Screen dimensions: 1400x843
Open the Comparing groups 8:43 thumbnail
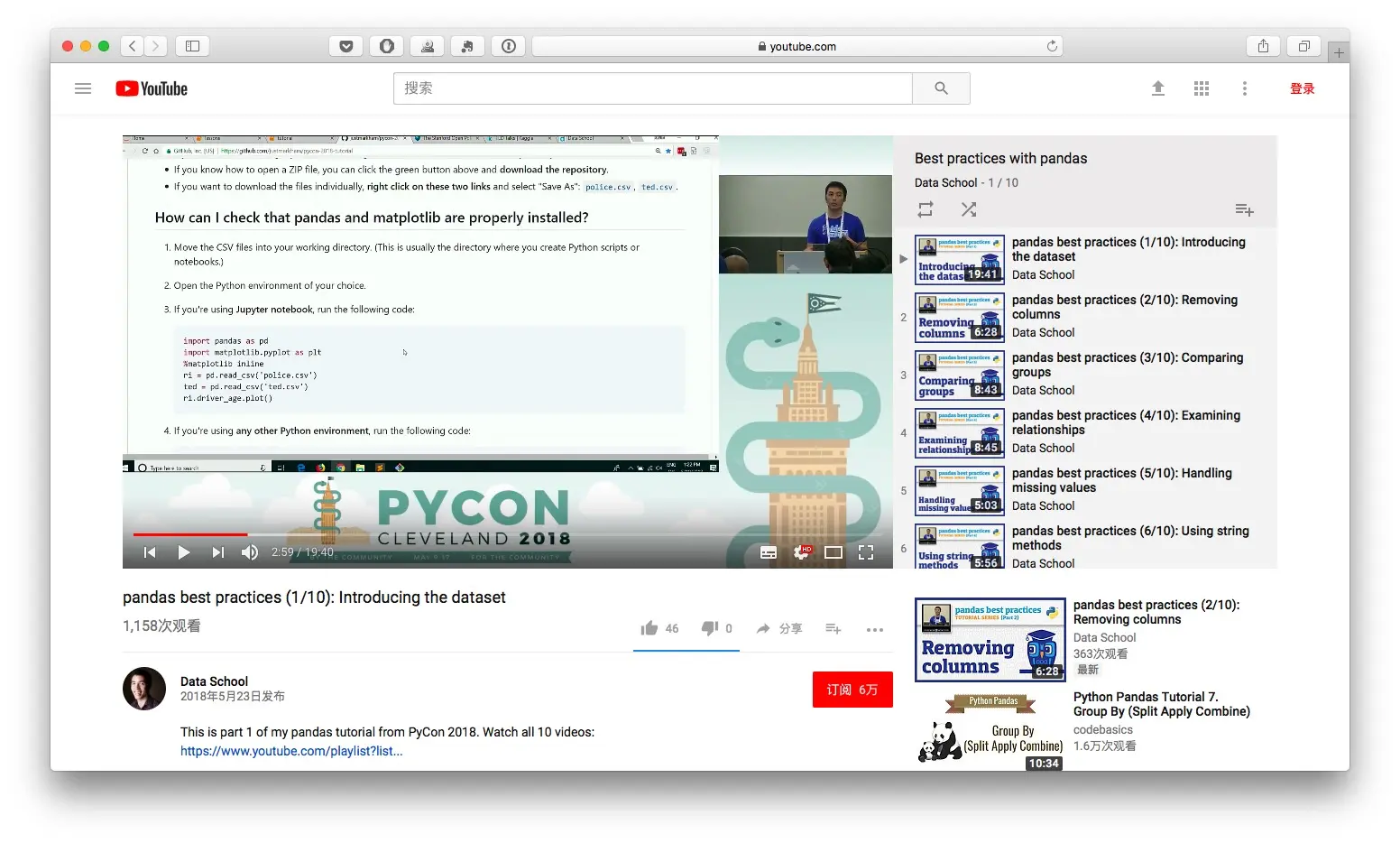[960, 375]
